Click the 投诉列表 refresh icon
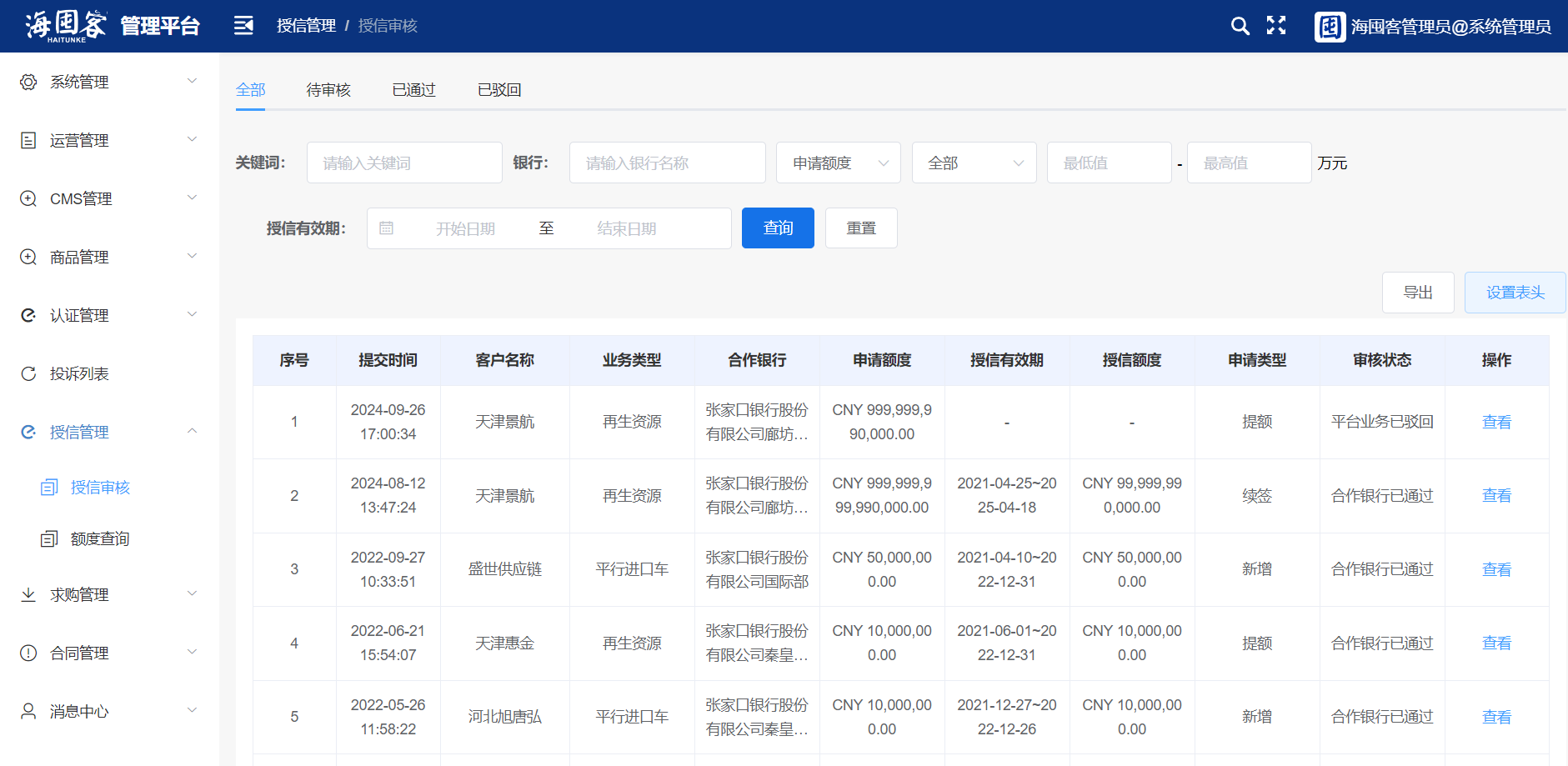 click(x=28, y=373)
